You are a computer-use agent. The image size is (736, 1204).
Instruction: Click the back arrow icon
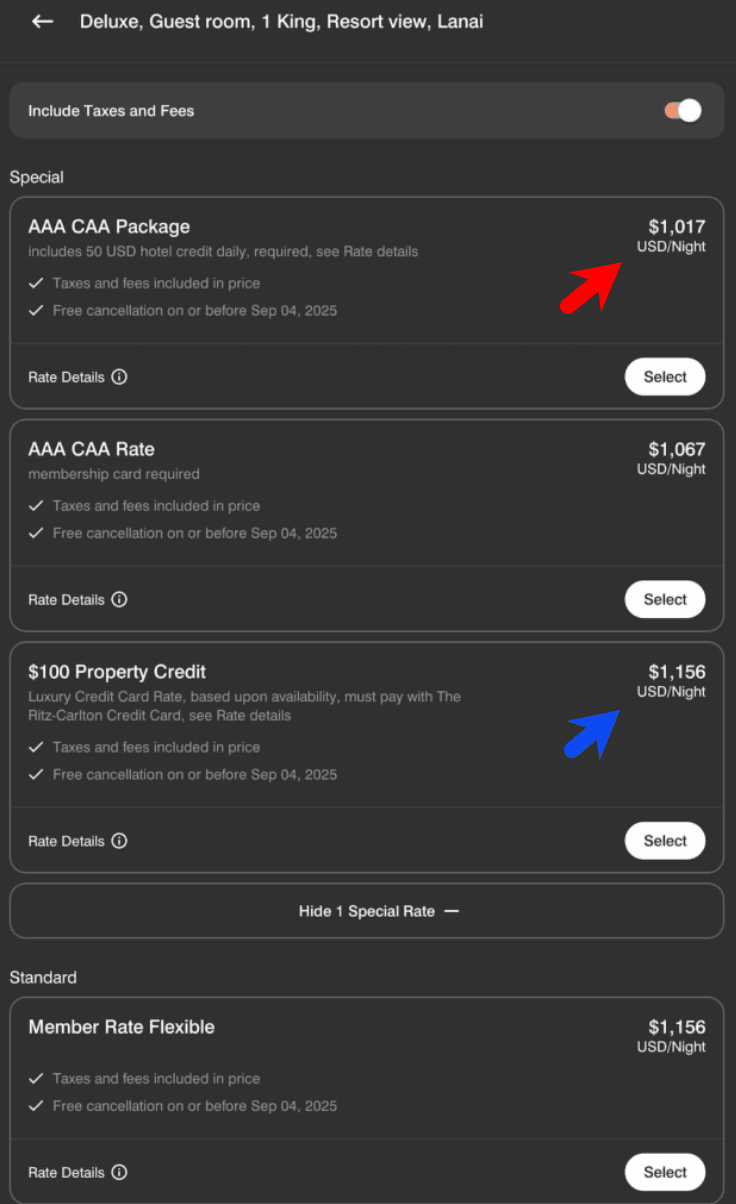(42, 21)
